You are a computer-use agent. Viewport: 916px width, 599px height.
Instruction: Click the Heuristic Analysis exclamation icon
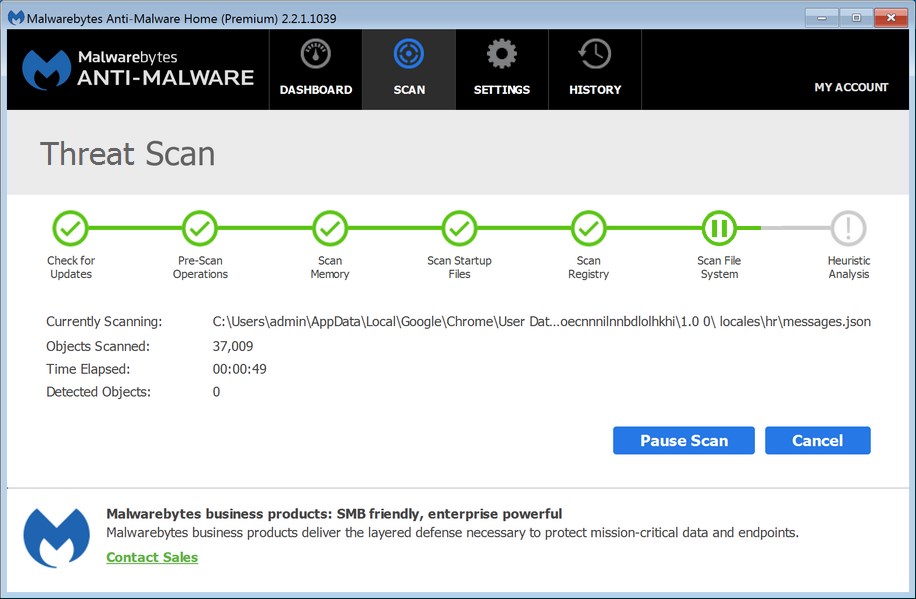coord(848,228)
